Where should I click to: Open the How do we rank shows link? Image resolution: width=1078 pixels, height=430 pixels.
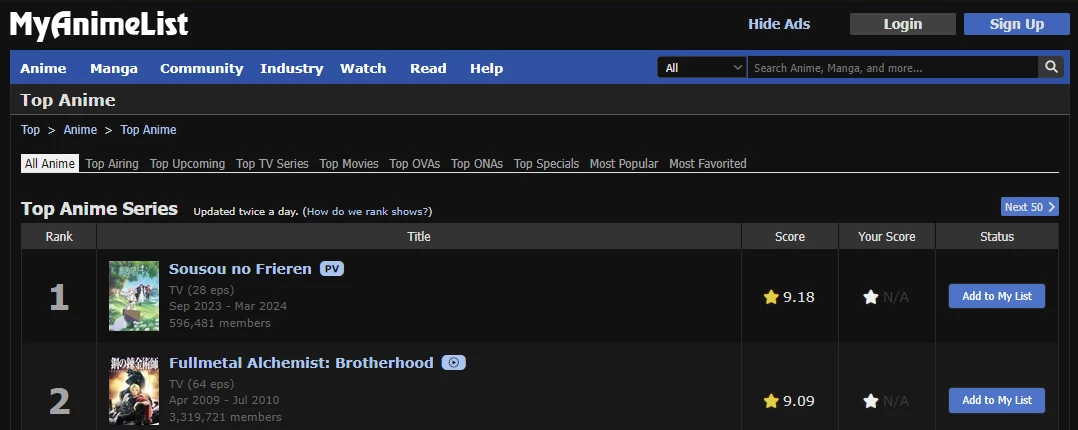(368, 211)
